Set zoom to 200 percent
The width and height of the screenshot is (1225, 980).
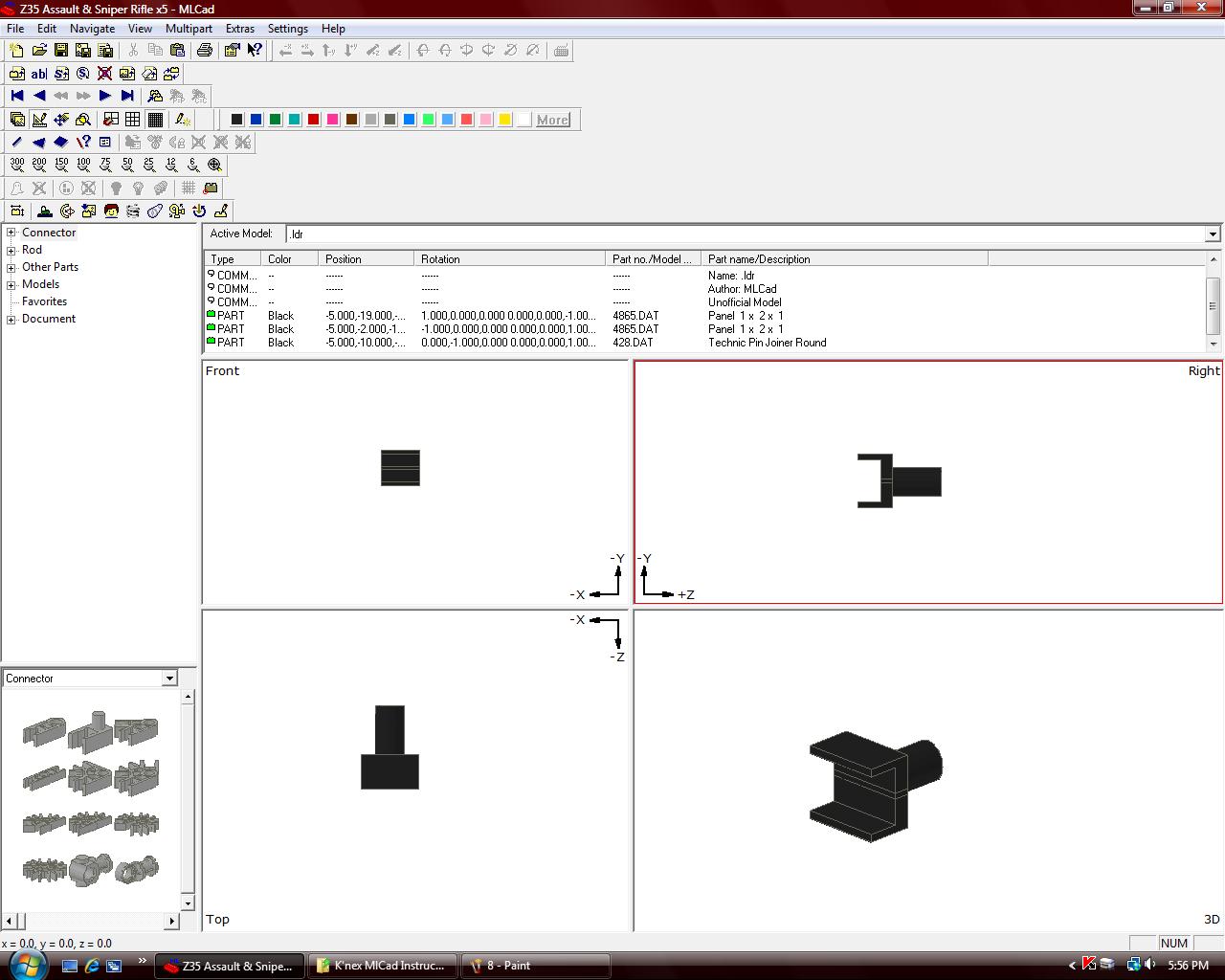point(39,166)
